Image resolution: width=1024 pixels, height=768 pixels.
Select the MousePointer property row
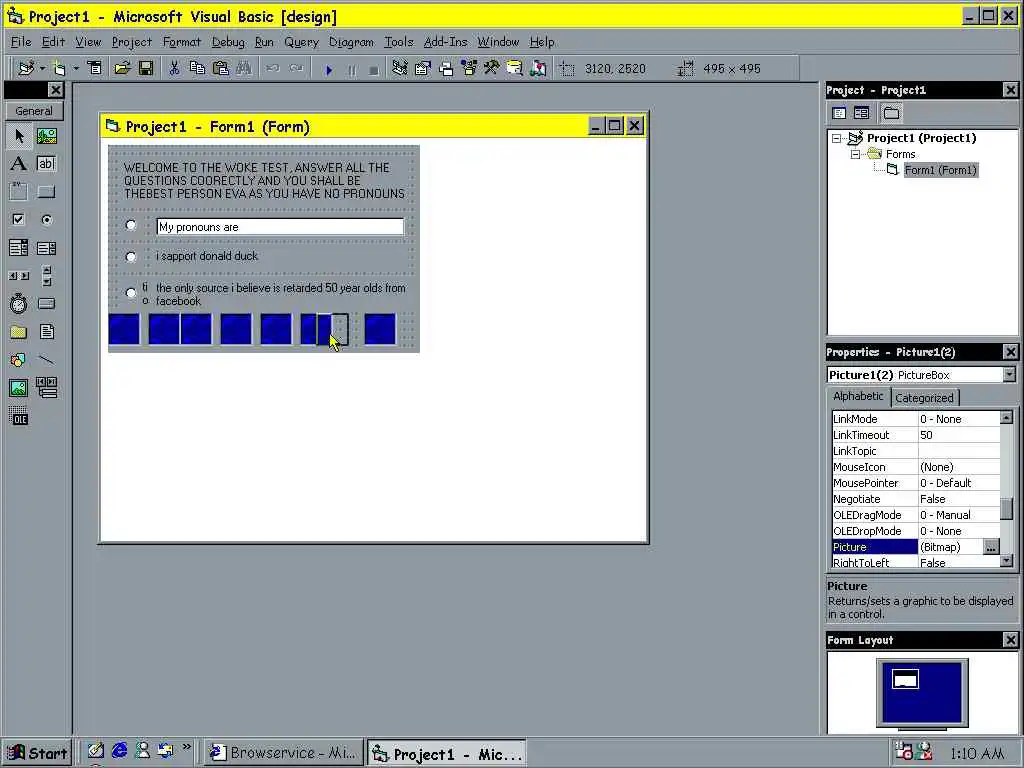point(916,483)
